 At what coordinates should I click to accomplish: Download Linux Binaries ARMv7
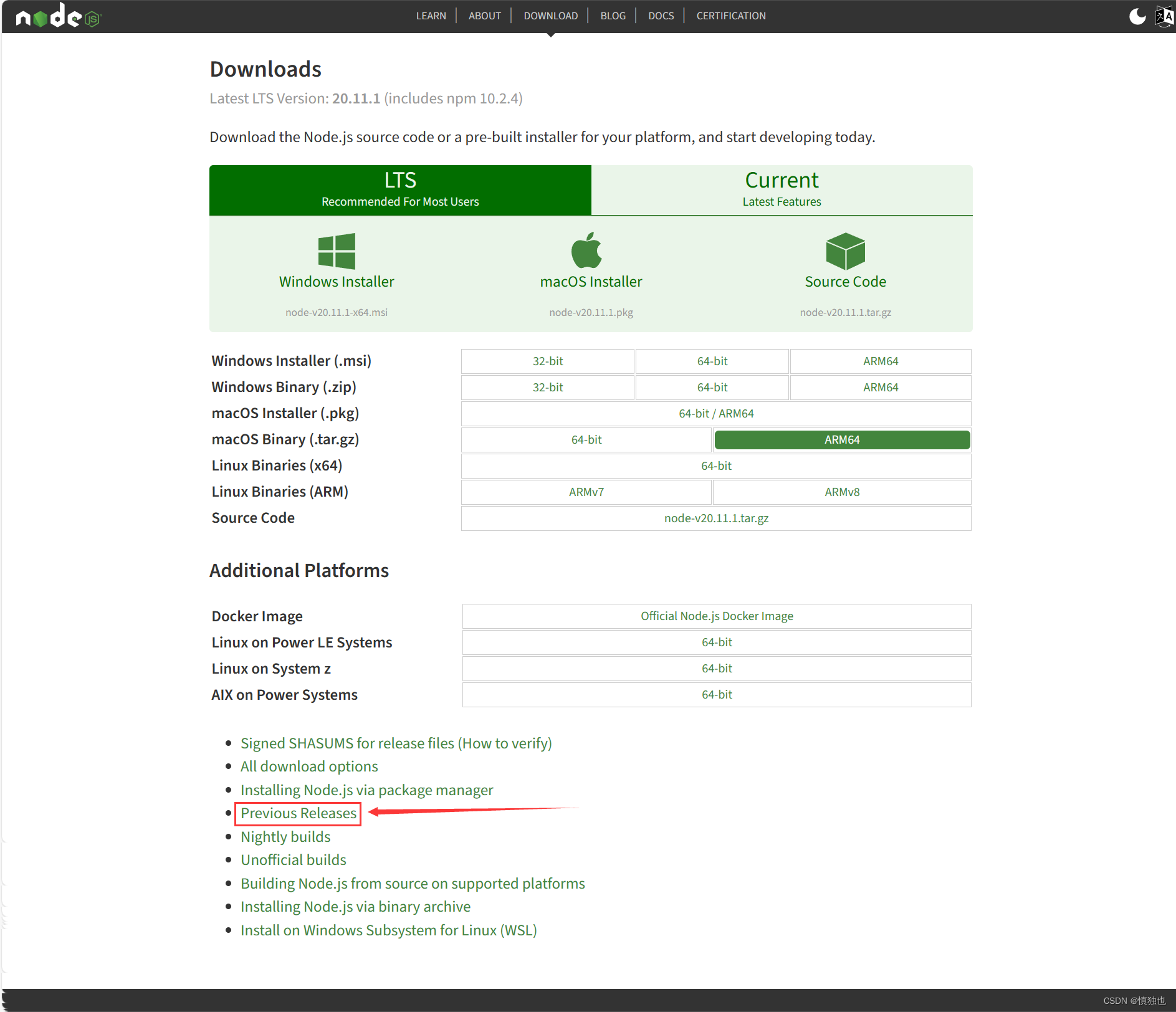tap(586, 492)
